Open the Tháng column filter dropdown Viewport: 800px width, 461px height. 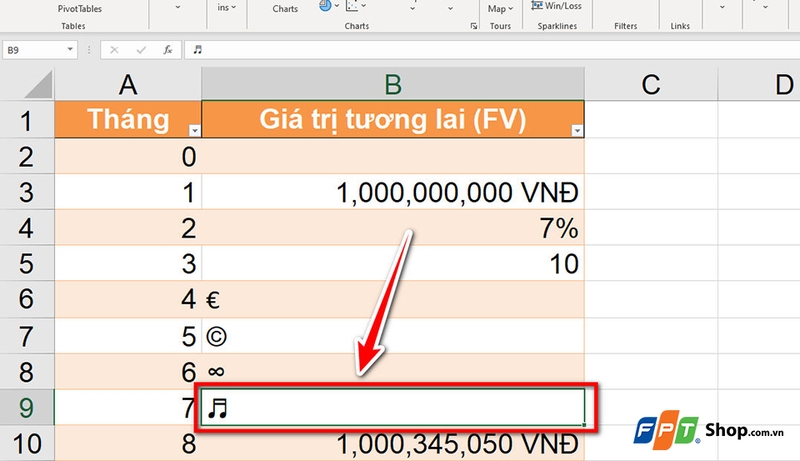[194, 131]
